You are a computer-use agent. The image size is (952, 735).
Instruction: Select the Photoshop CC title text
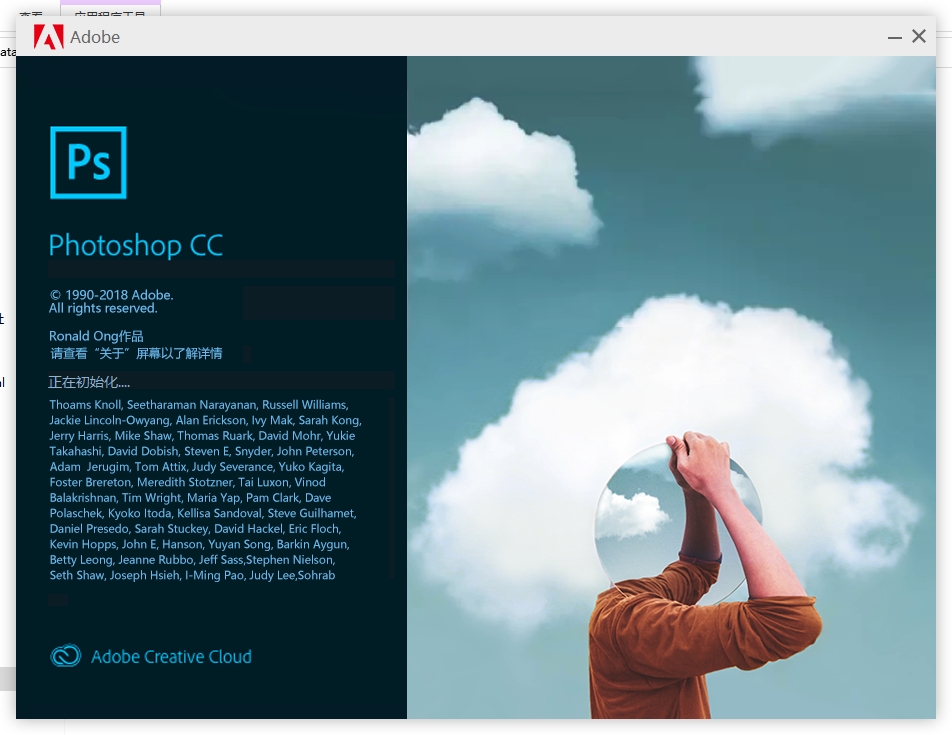(135, 245)
